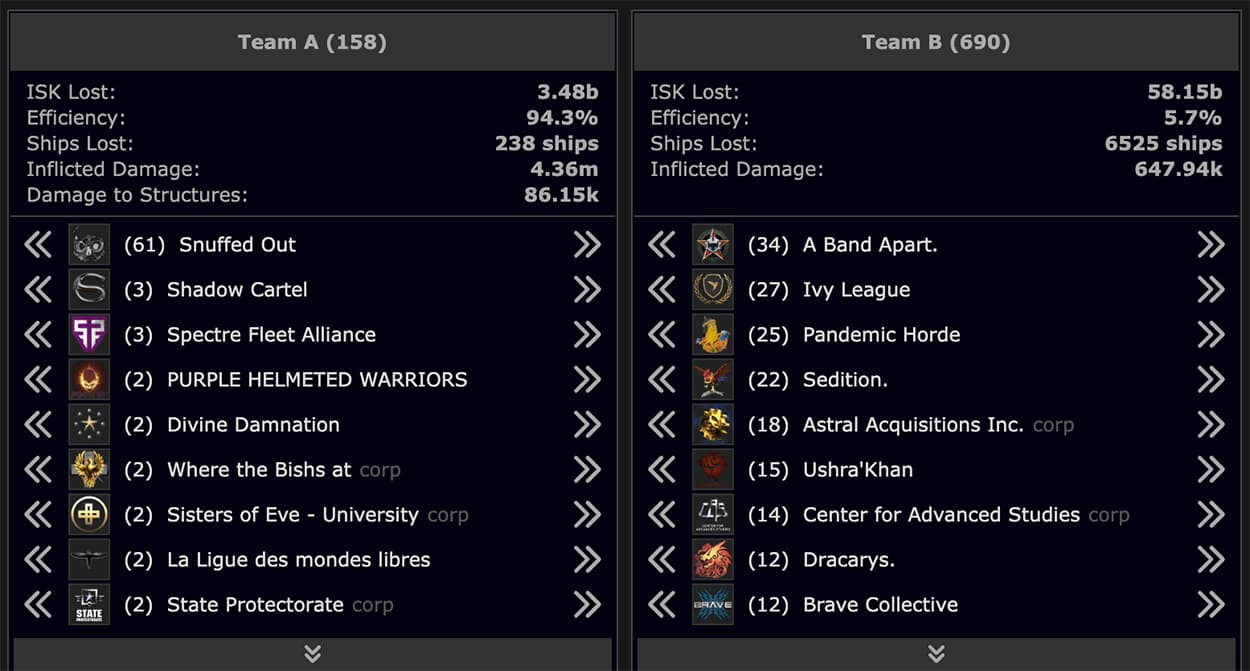The image size is (1250, 671).
Task: Open the PURPLE HELMETED WARRIORS entry
Action: (x=317, y=380)
